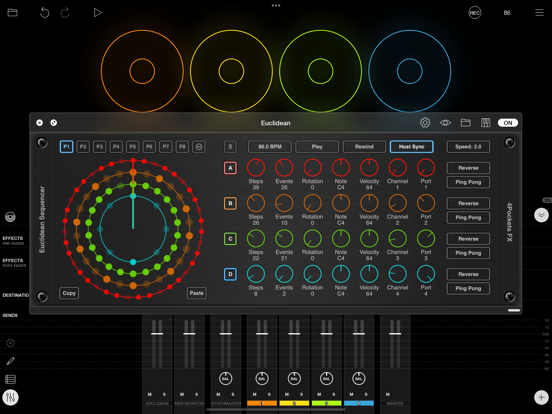Screen dimensions: 552x414
Task: Select sequencer track D
Action: click(230, 274)
